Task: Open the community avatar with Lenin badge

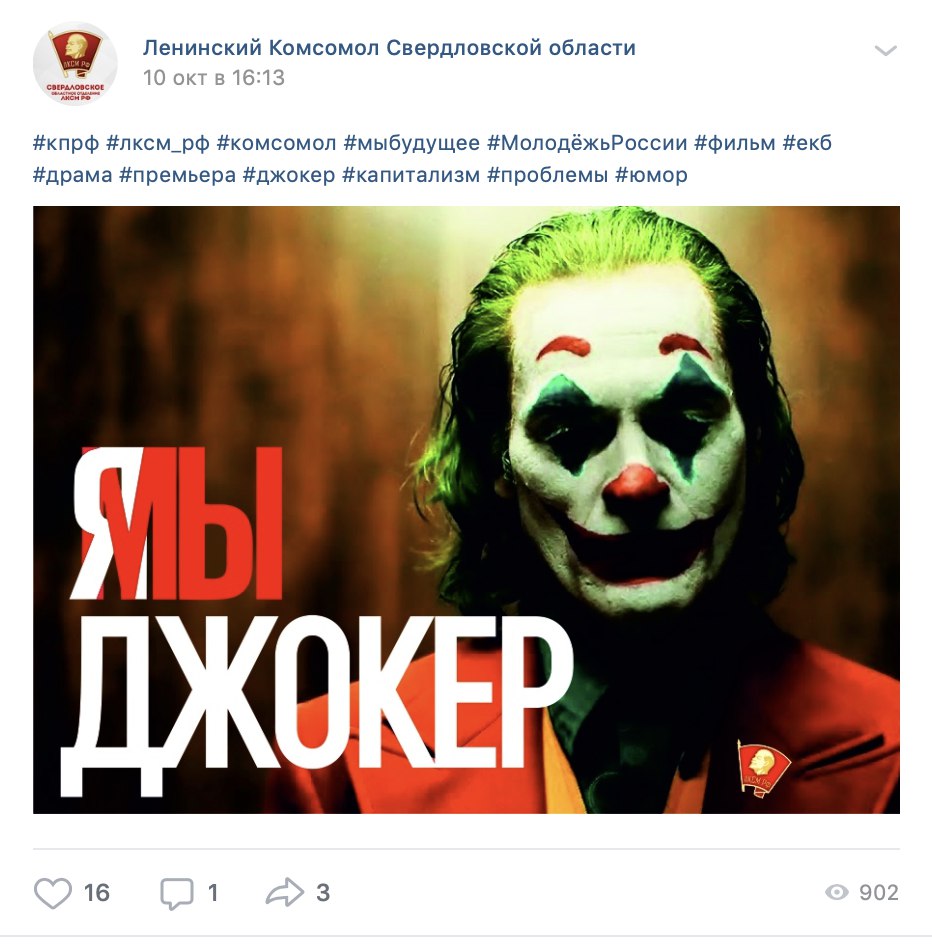Action: click(x=75, y=64)
